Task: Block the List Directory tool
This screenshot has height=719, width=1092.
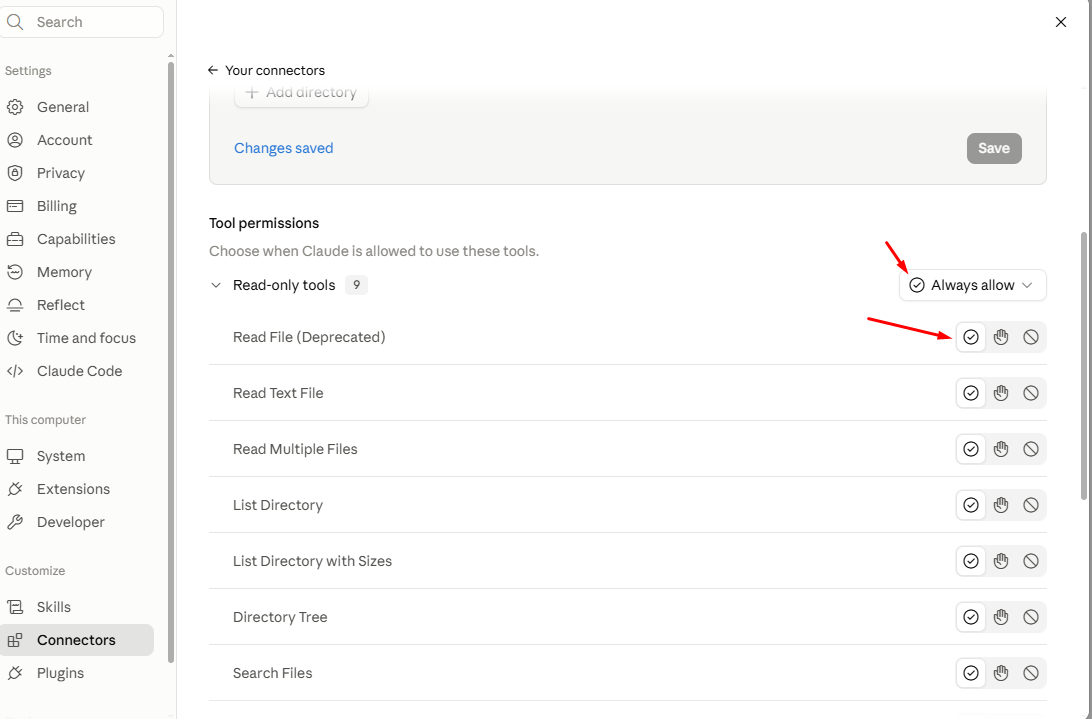Action: click(1031, 505)
